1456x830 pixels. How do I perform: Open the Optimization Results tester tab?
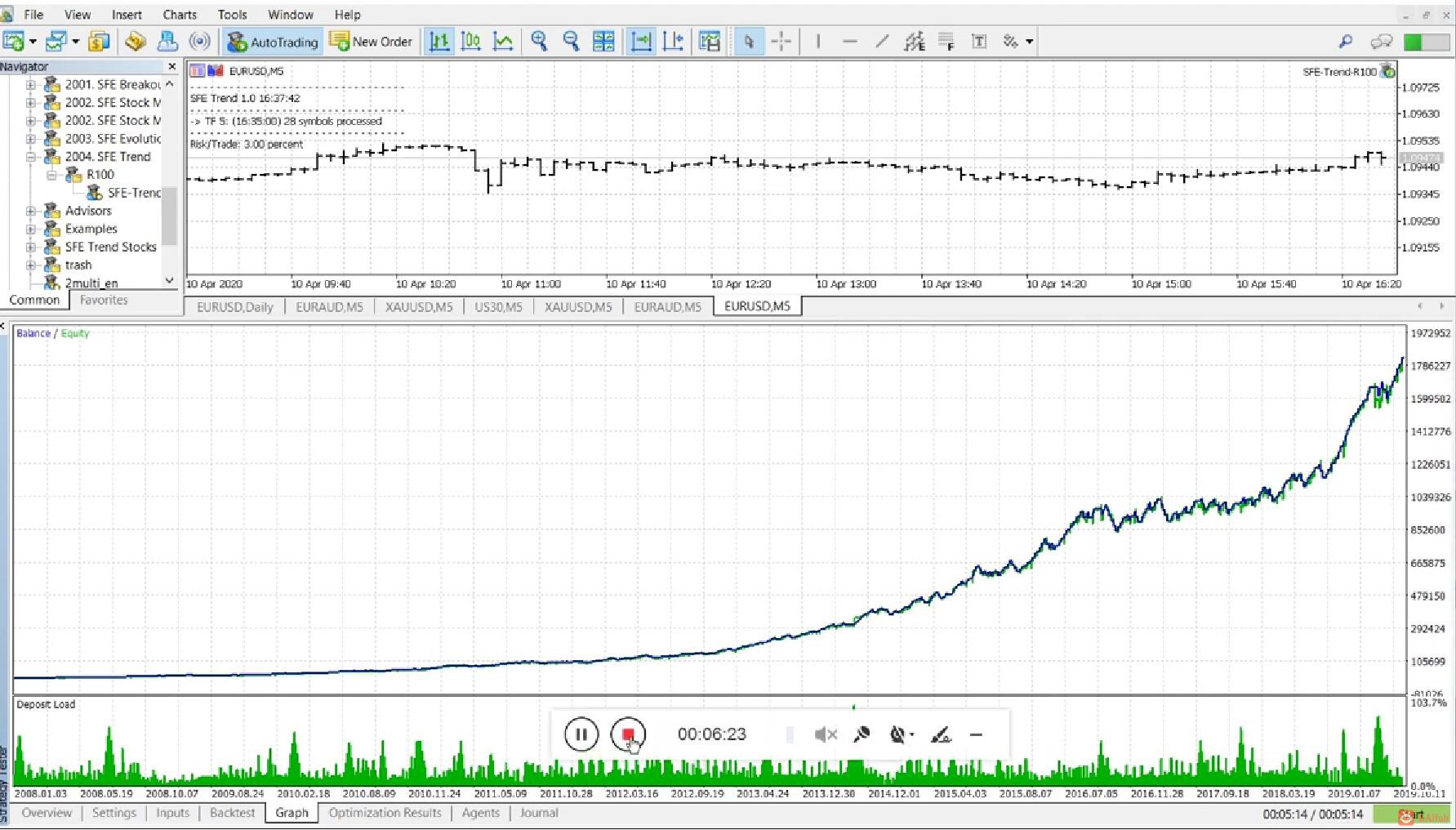[385, 813]
